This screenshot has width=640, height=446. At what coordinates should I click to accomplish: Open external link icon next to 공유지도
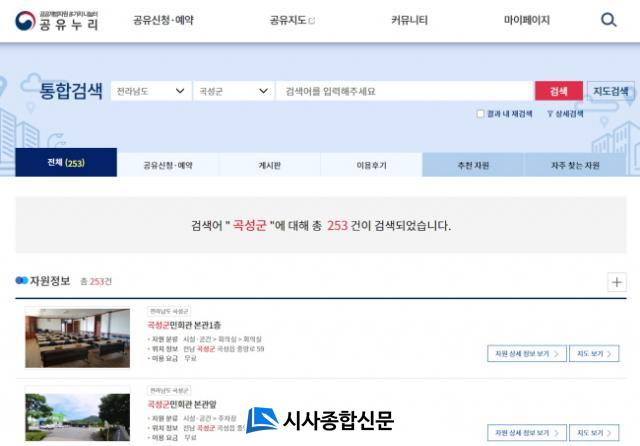[312, 21]
